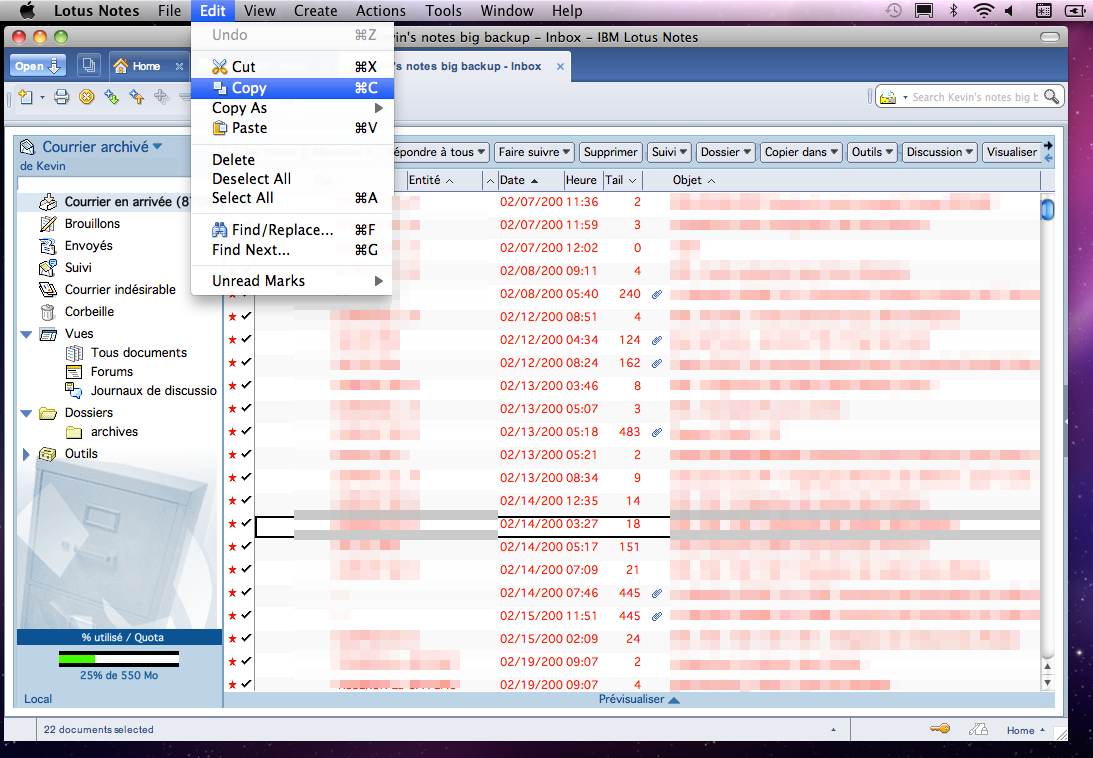This screenshot has width=1093, height=758.
Task: Collapse the Vues tree section
Action: tap(26, 334)
